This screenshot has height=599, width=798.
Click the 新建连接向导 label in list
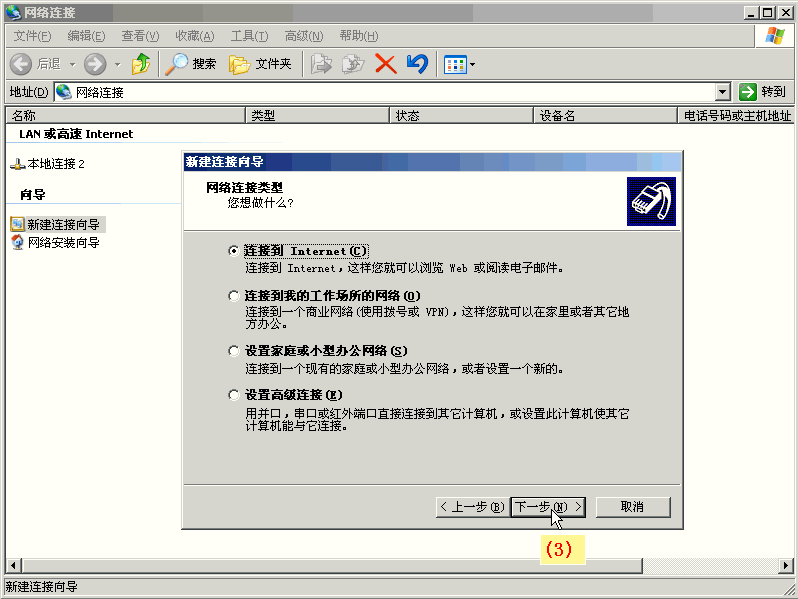[x=64, y=224]
